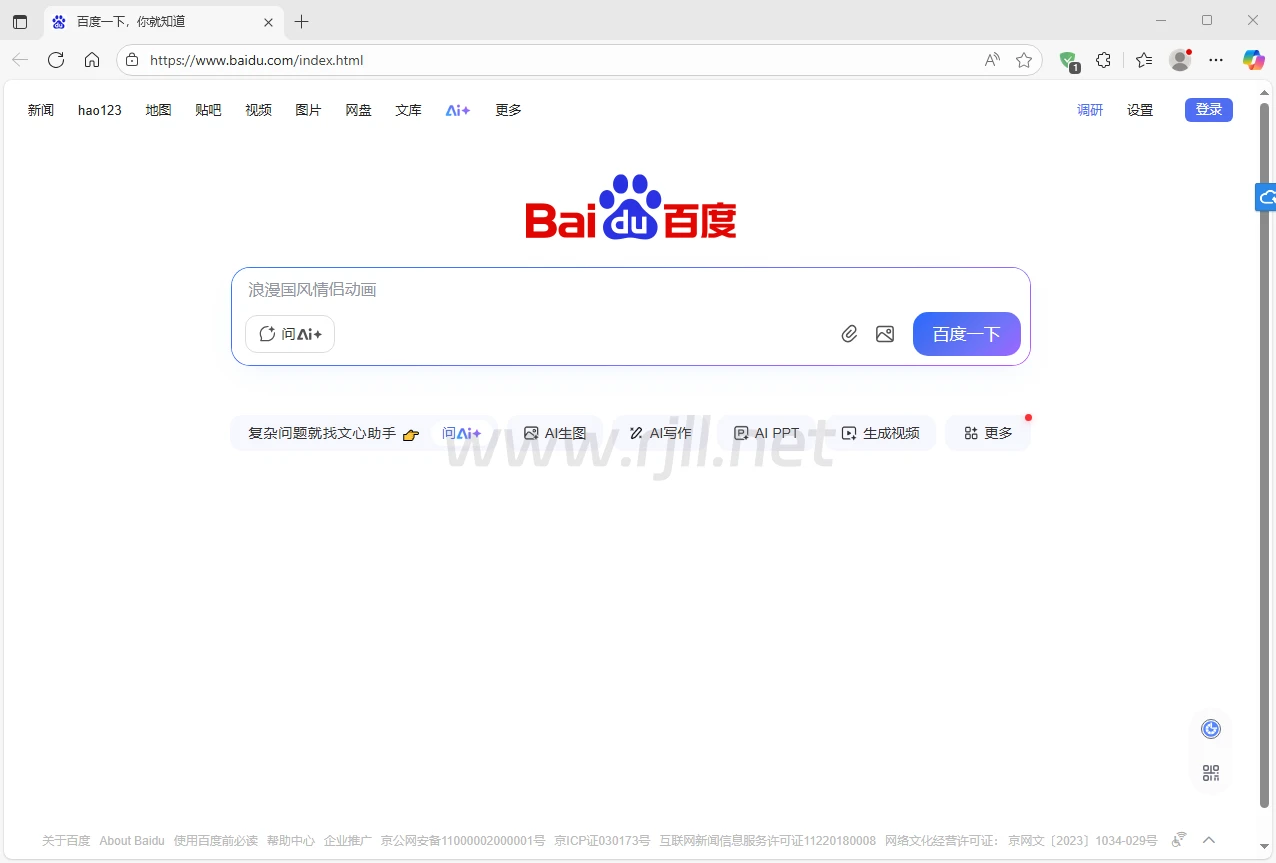This screenshot has height=863, width=1276.
Task: Open the 设置 menu at top right
Action: point(1140,110)
